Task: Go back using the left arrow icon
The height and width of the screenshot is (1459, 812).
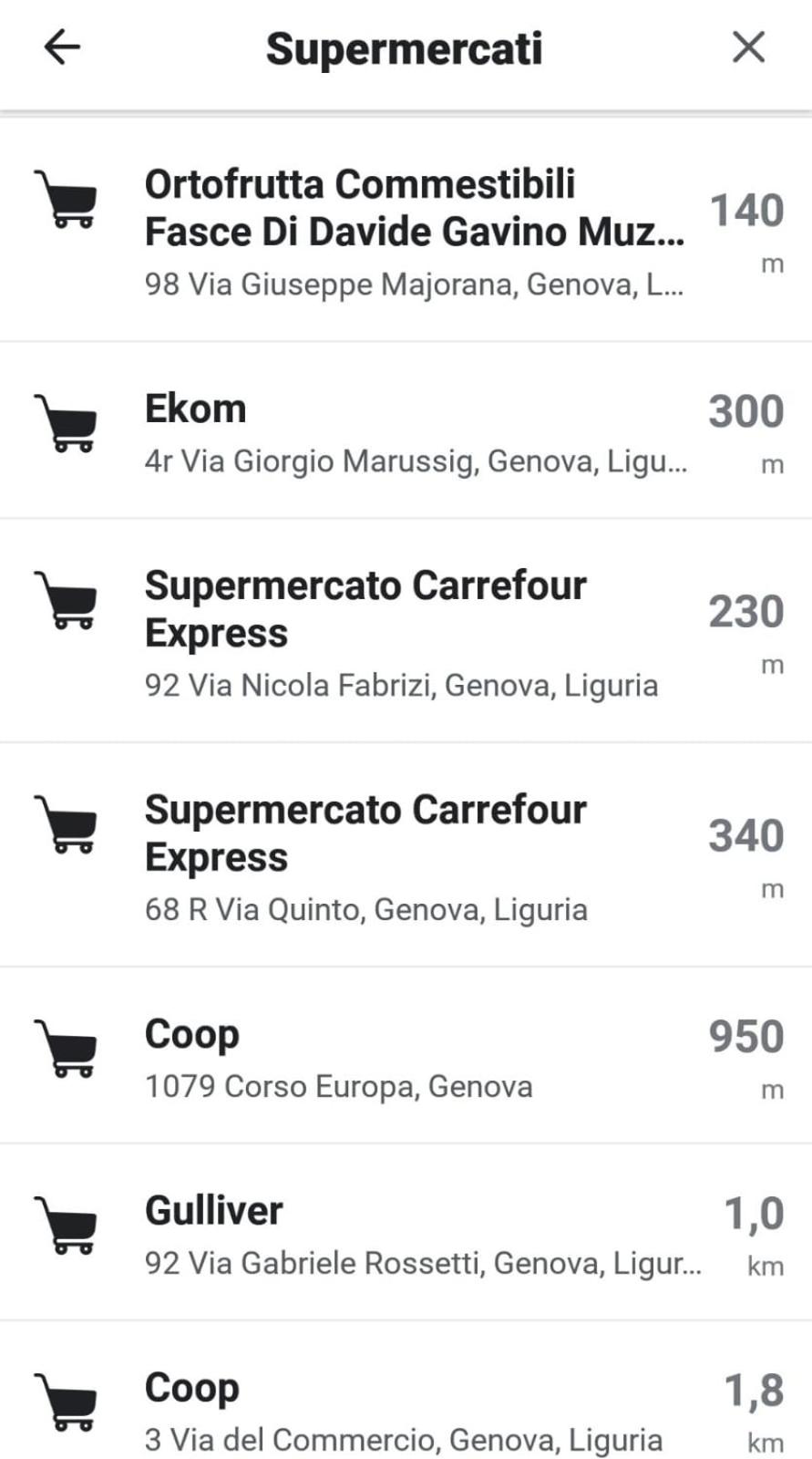Action: (62, 47)
